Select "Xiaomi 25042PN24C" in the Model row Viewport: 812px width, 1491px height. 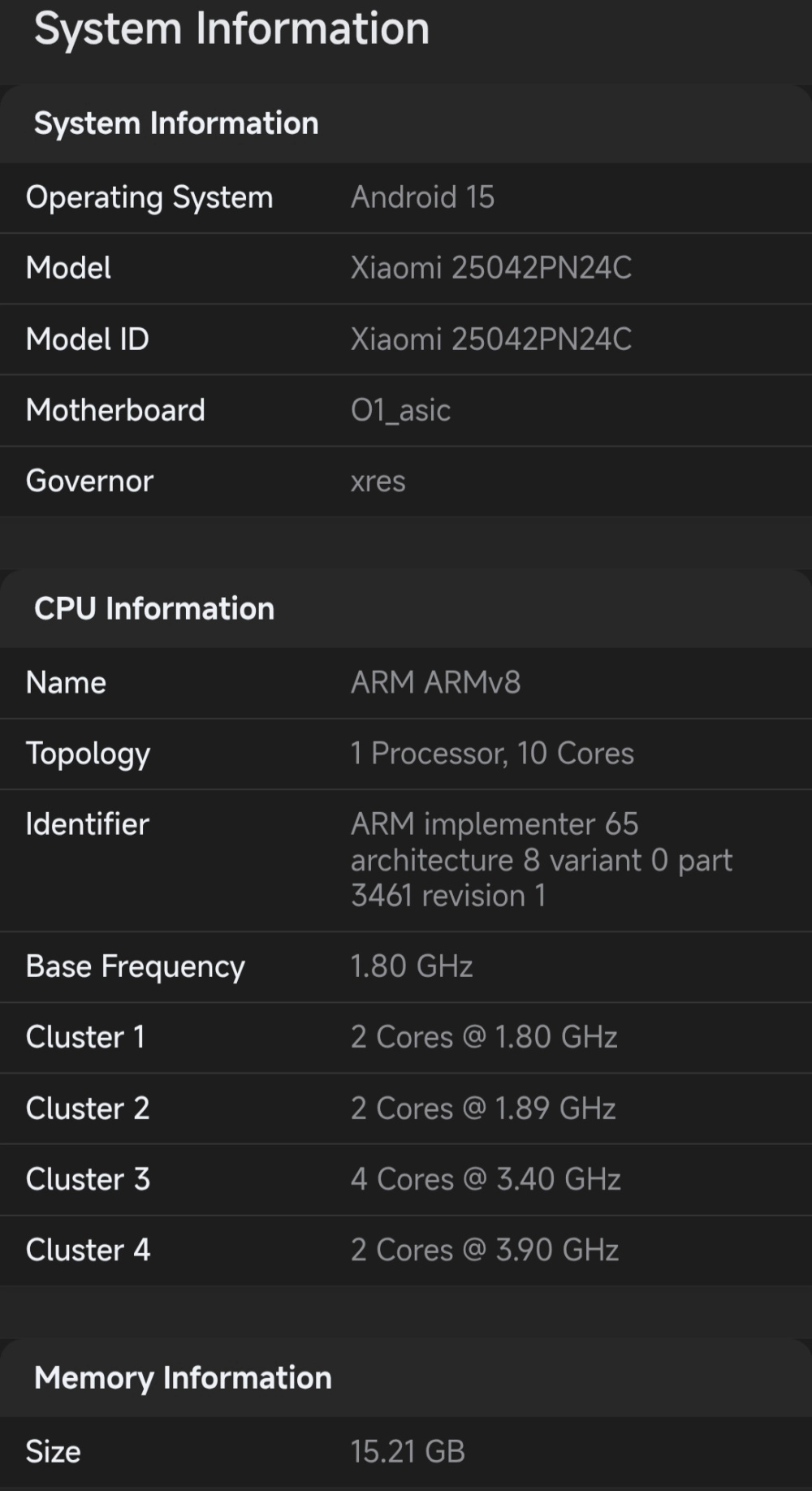[491, 268]
